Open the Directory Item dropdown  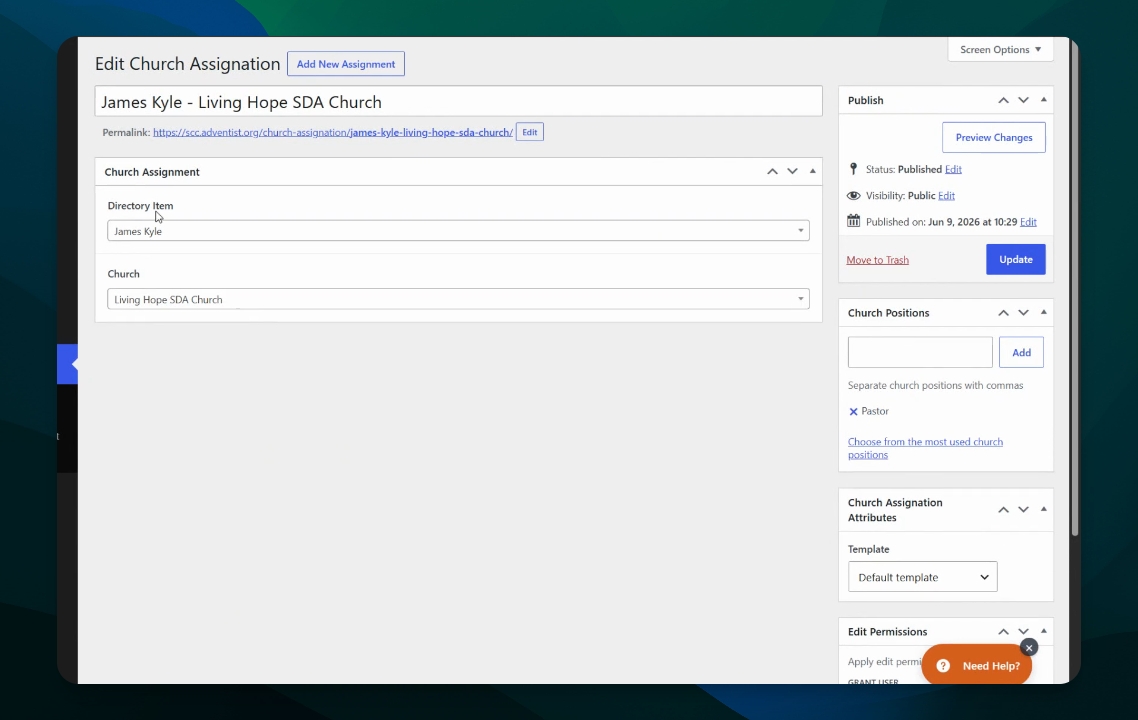[458, 231]
